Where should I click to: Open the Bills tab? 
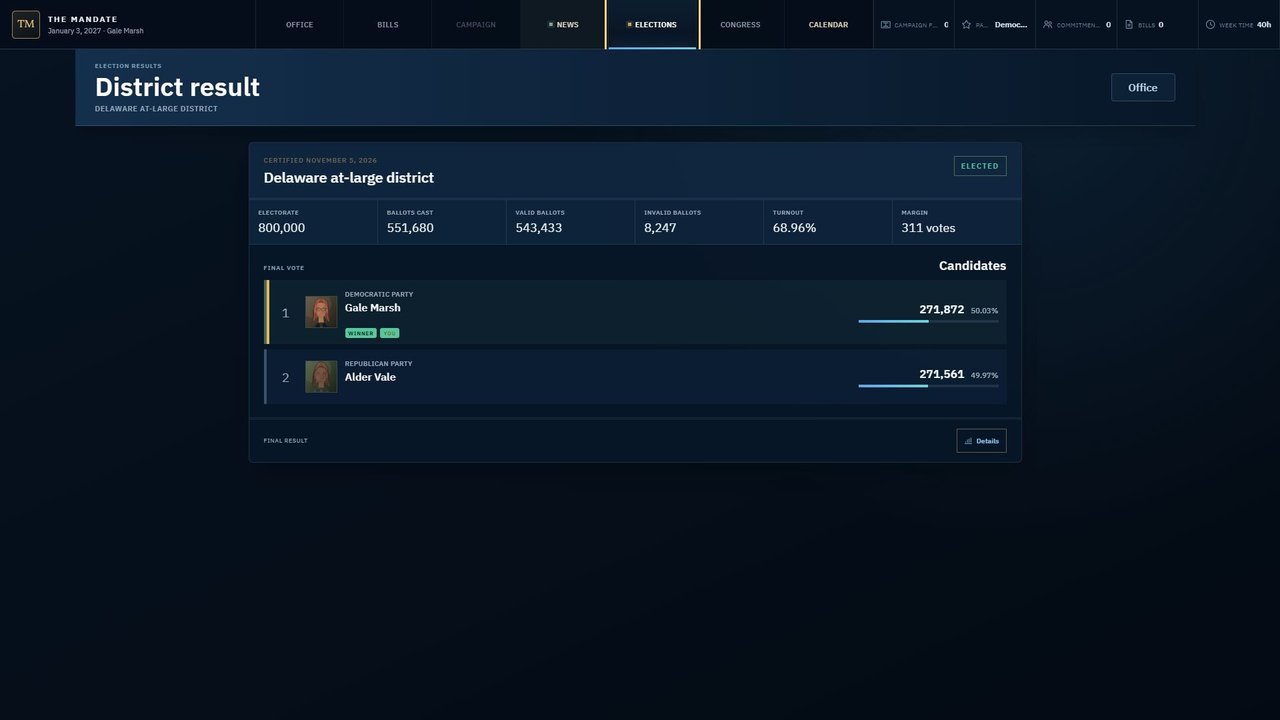(387, 24)
